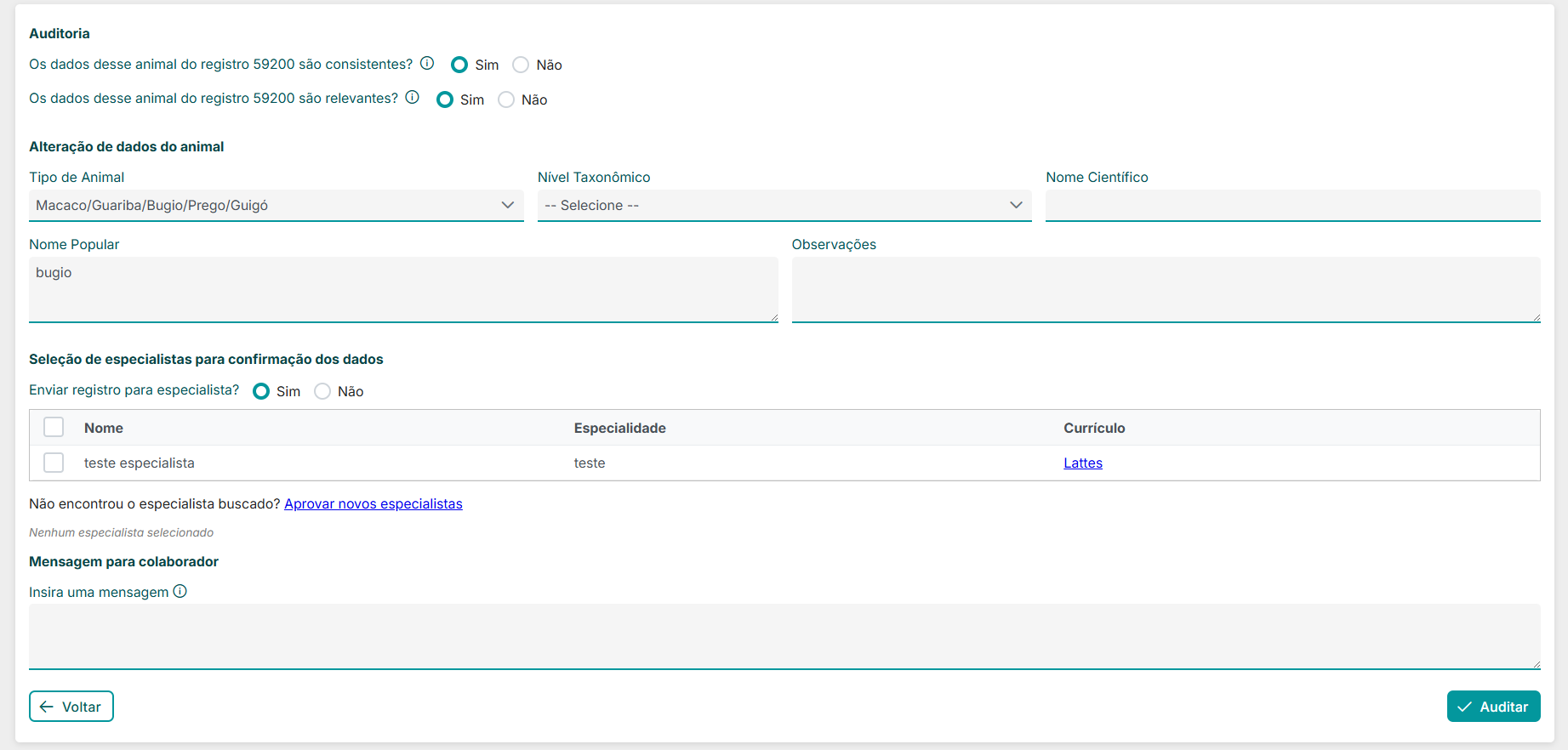Select 'Não' for data relevance question
Viewport: 1568px width, 750px height.
coord(506,100)
